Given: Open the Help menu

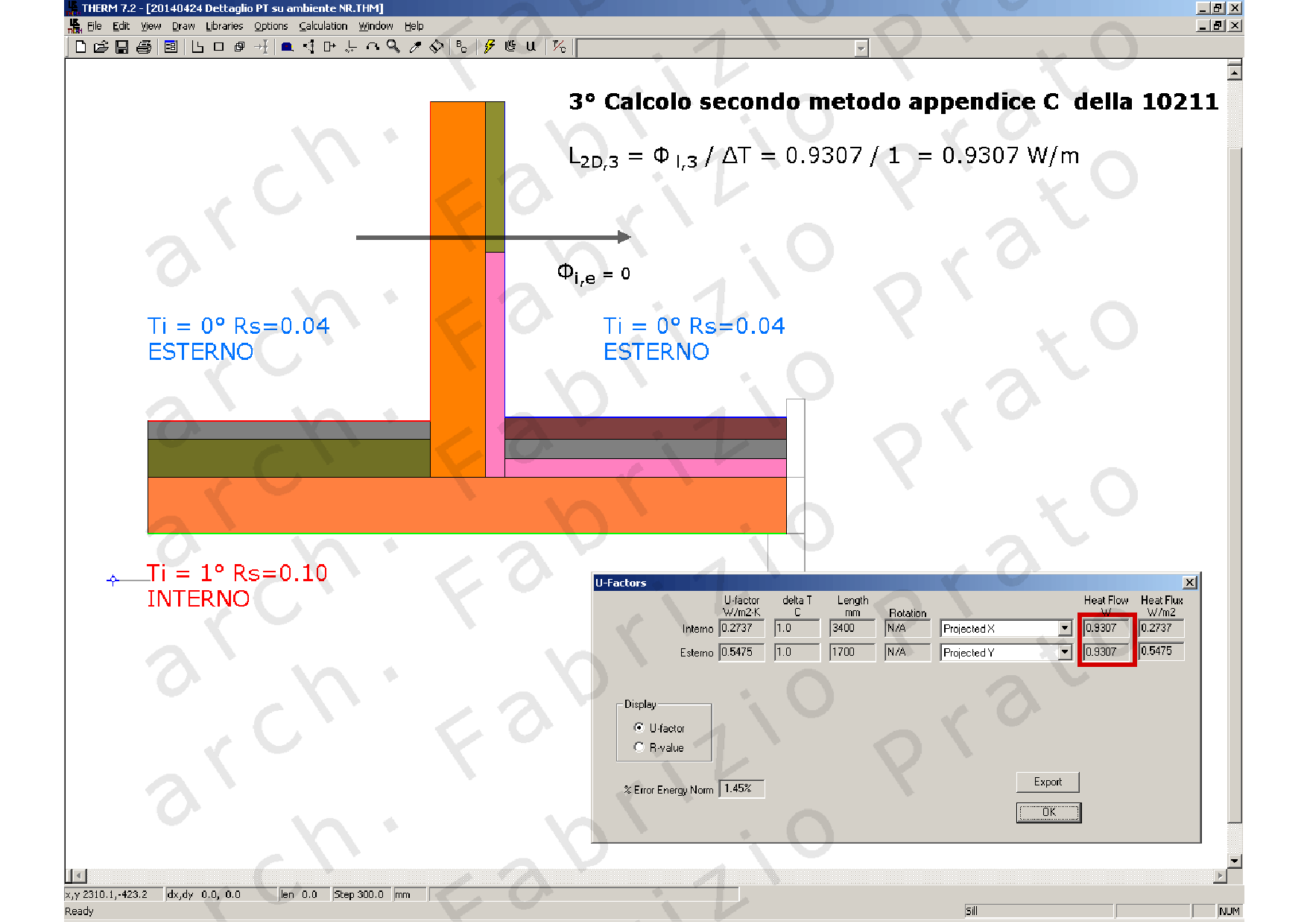Looking at the screenshot, I should click(414, 26).
